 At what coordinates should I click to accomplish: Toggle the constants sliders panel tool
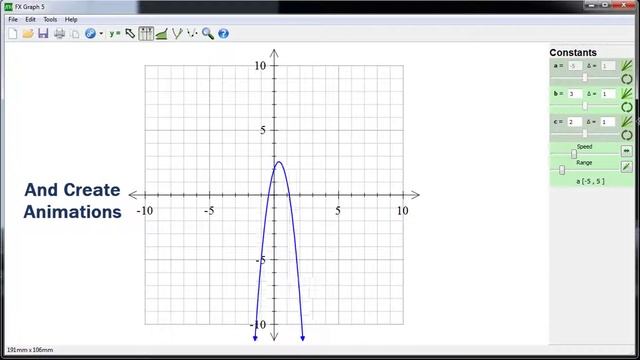point(146,33)
